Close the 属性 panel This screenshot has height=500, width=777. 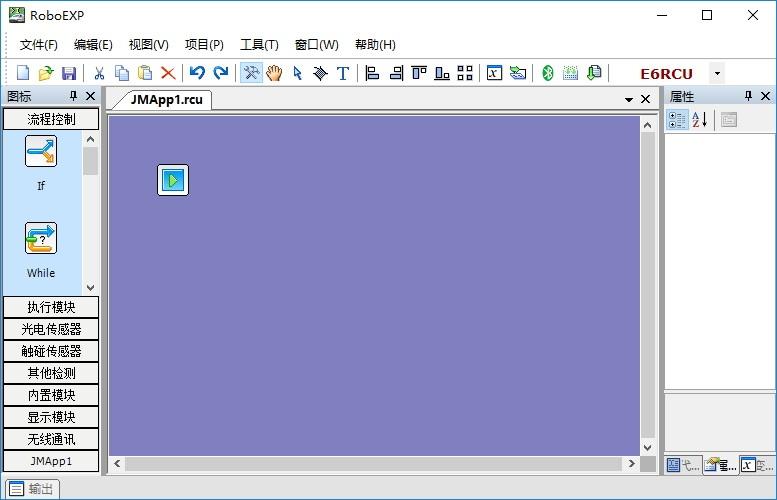[766, 96]
